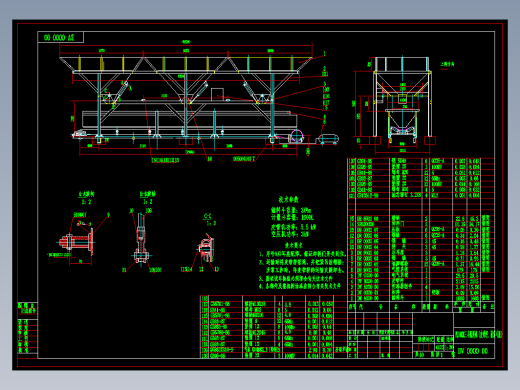Viewport: 520px width, 390px height.
Task: Click the "00 0000 AS" drawing number box
Action: click(x=60, y=37)
